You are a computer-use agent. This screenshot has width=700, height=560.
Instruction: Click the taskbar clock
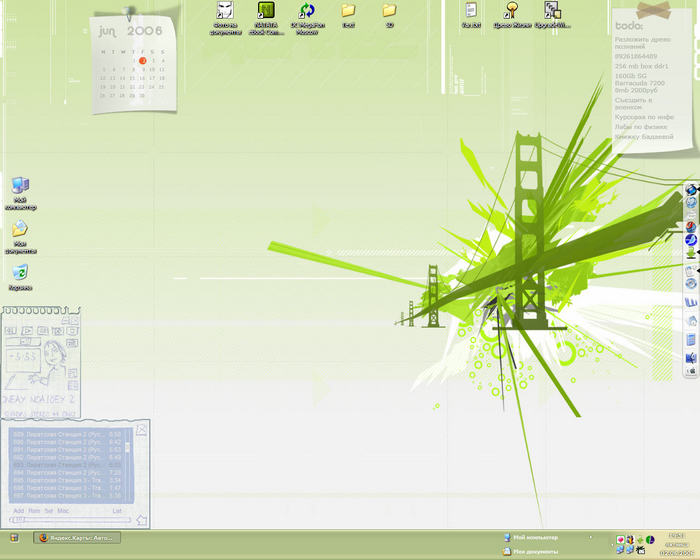point(676,544)
